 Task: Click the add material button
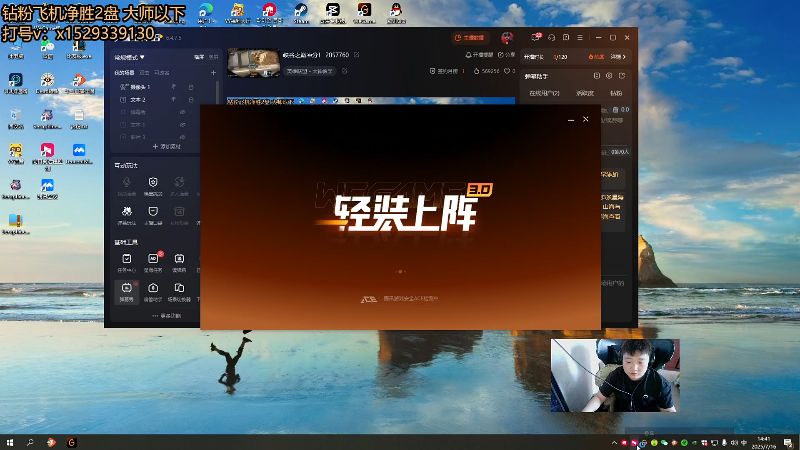click(166, 146)
